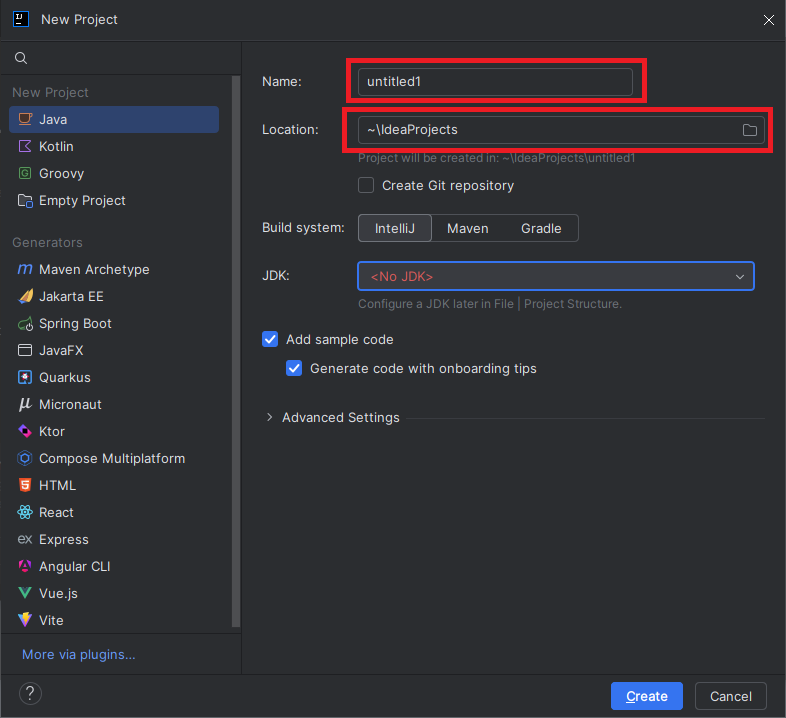Click the Create button

[647, 696]
